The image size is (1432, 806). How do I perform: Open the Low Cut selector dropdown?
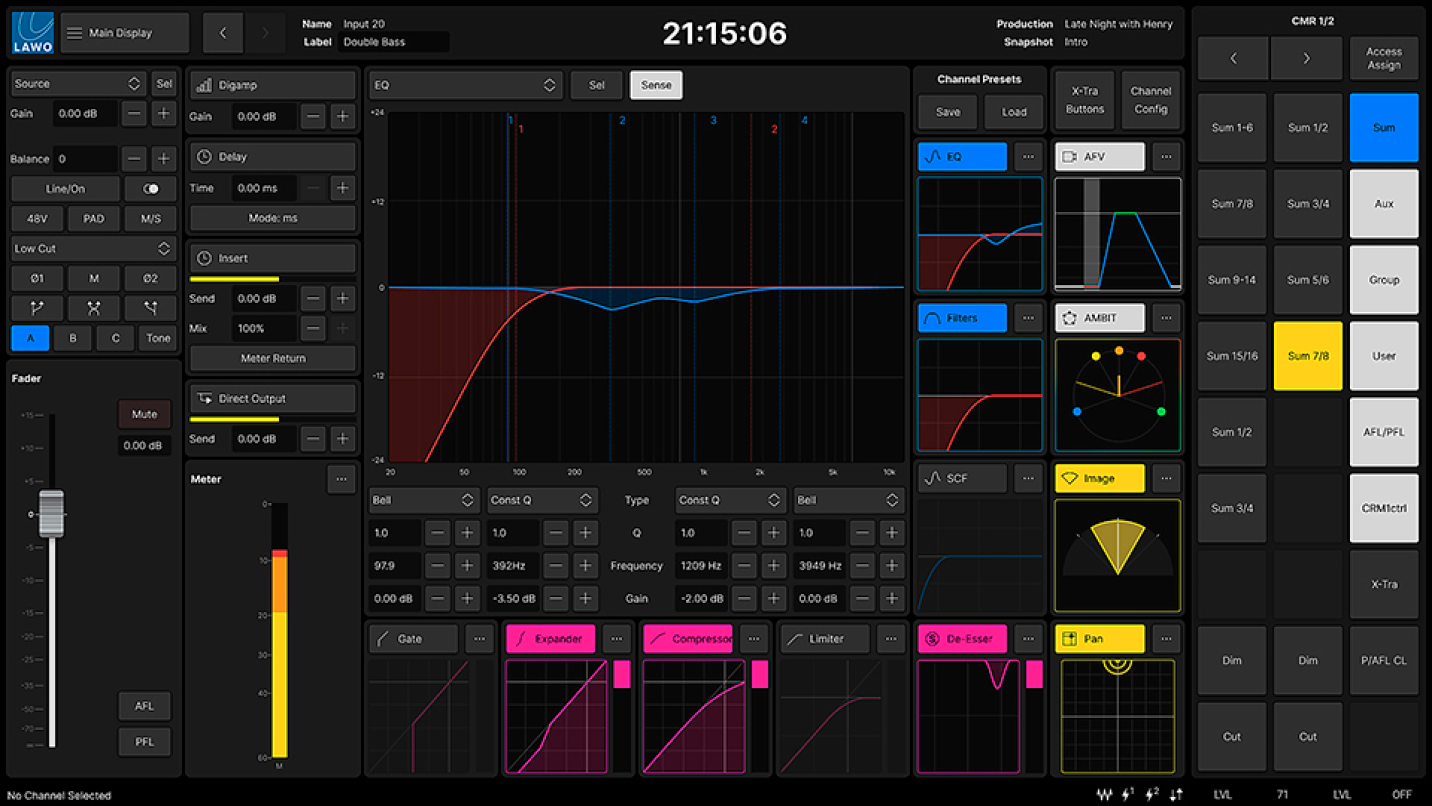[92, 248]
